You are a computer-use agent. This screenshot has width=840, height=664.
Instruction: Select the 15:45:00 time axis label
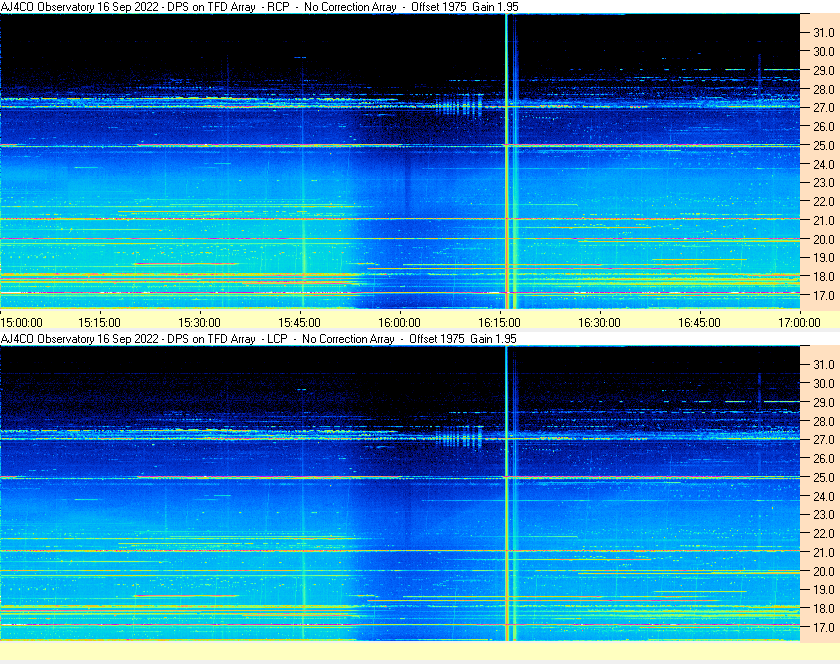click(x=299, y=323)
